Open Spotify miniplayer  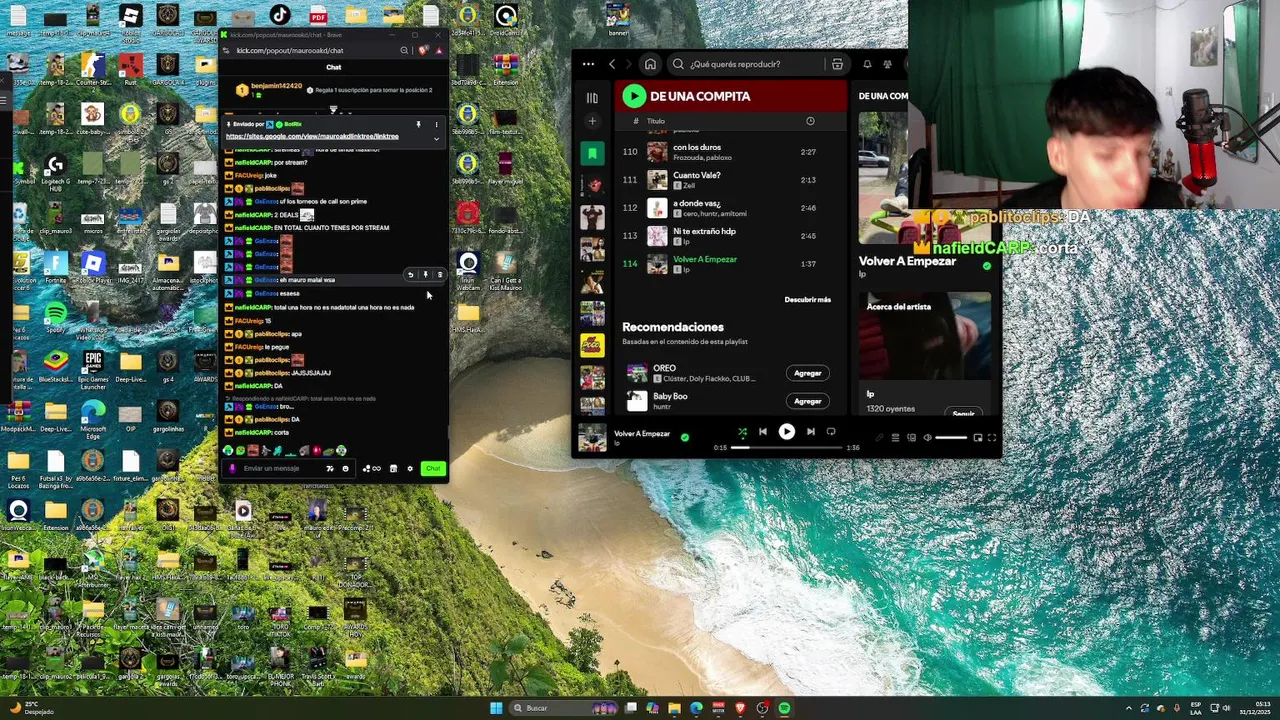(977, 437)
